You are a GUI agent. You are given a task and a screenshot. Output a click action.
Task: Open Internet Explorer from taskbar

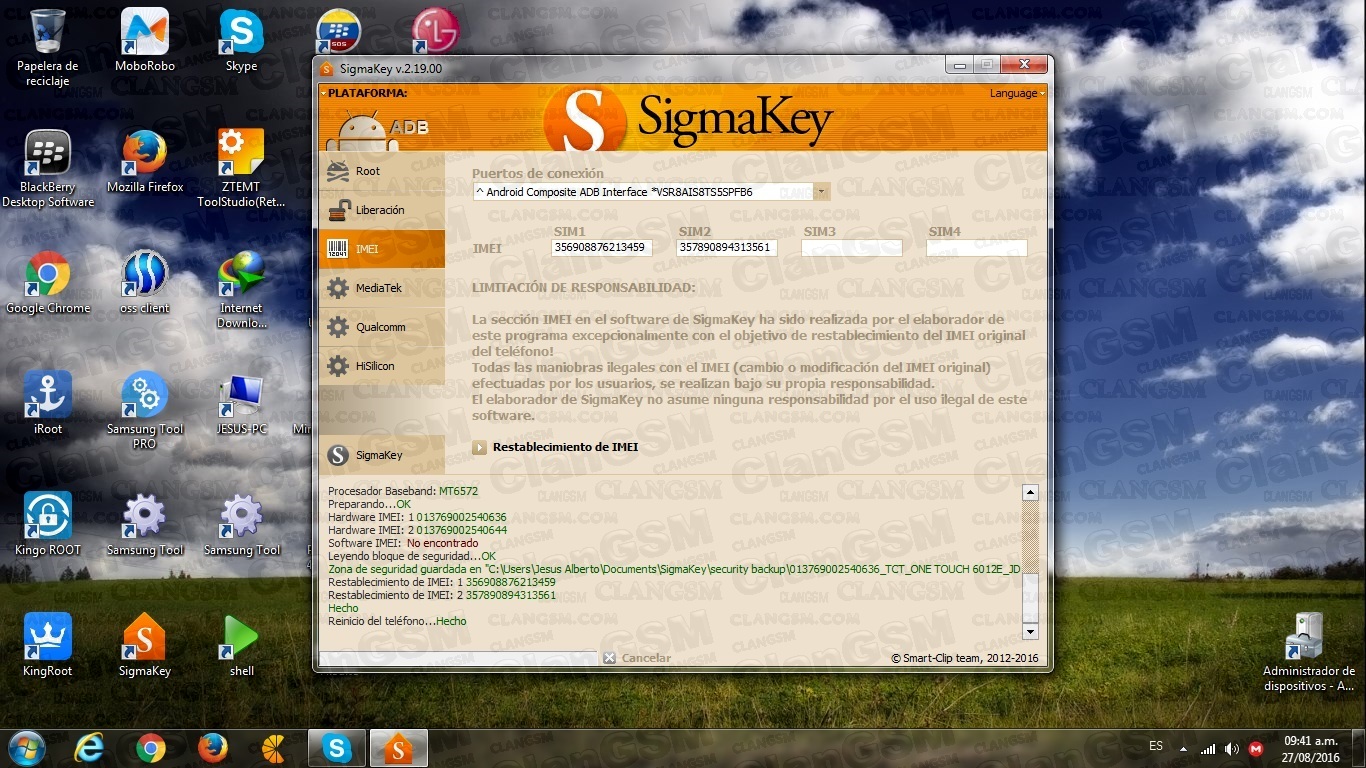[89, 748]
